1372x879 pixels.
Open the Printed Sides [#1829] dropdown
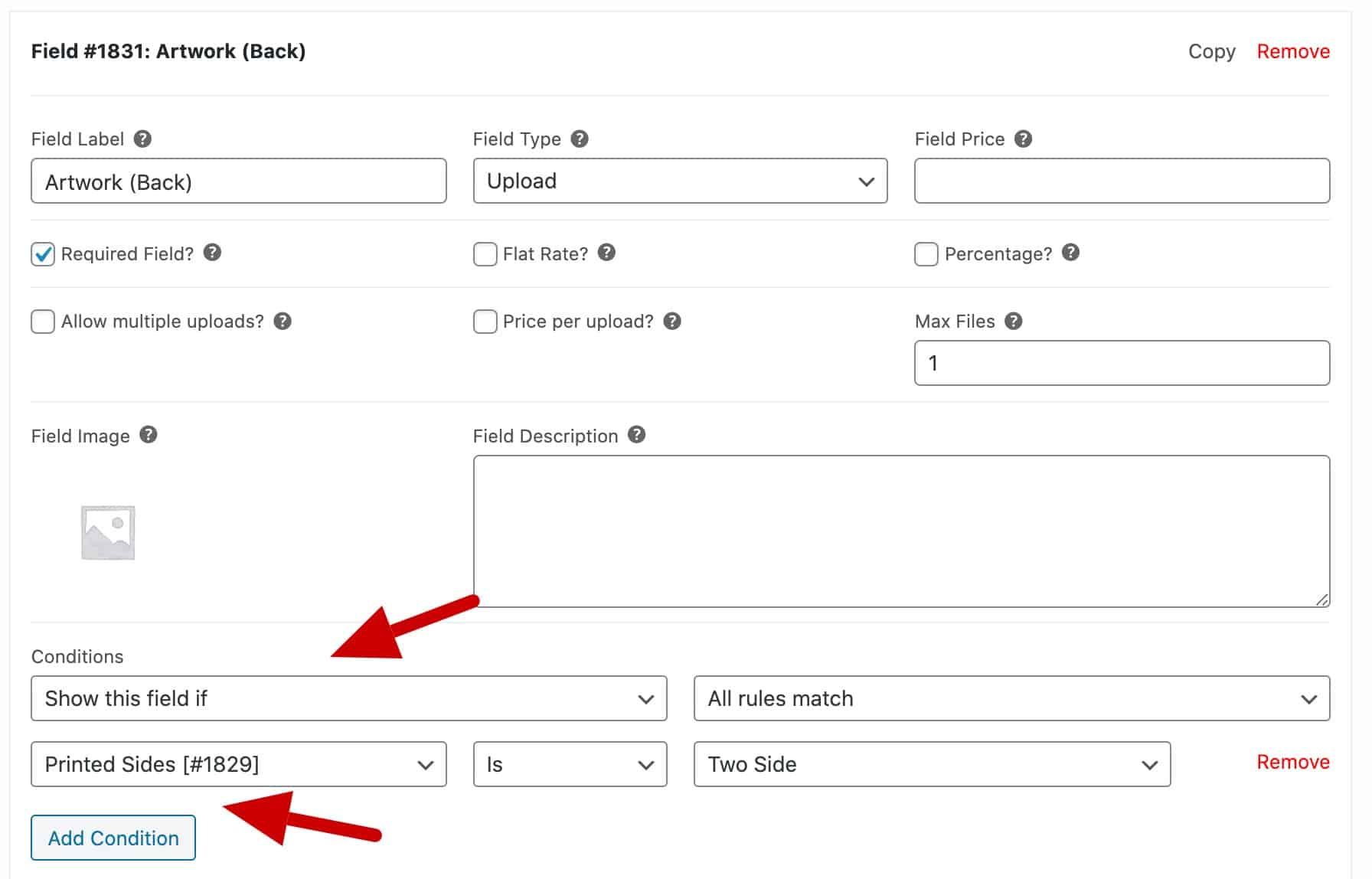tap(239, 764)
